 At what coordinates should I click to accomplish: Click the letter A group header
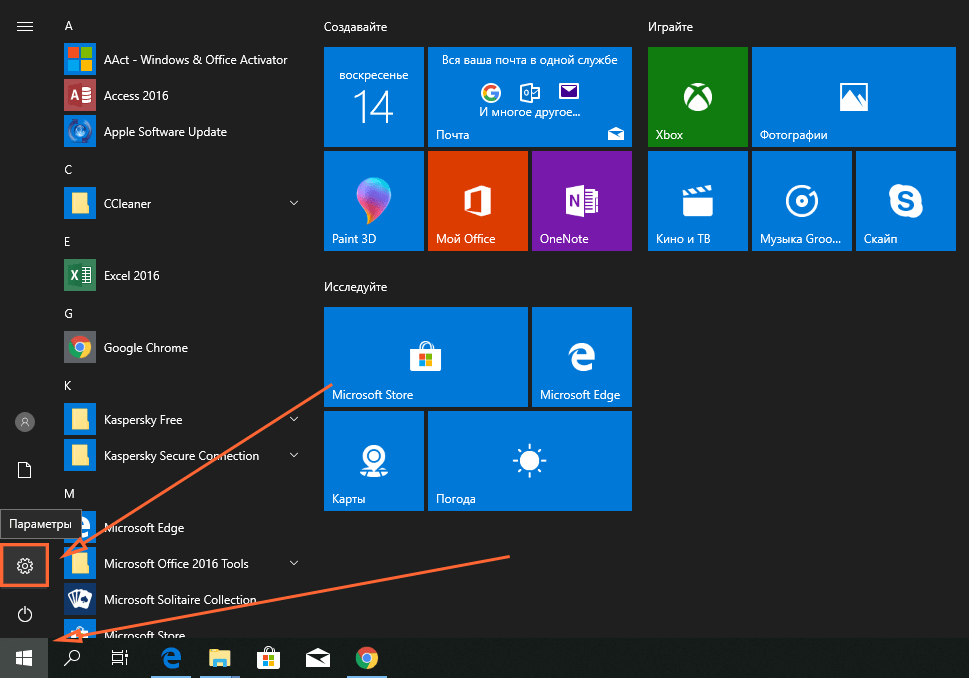coord(69,26)
